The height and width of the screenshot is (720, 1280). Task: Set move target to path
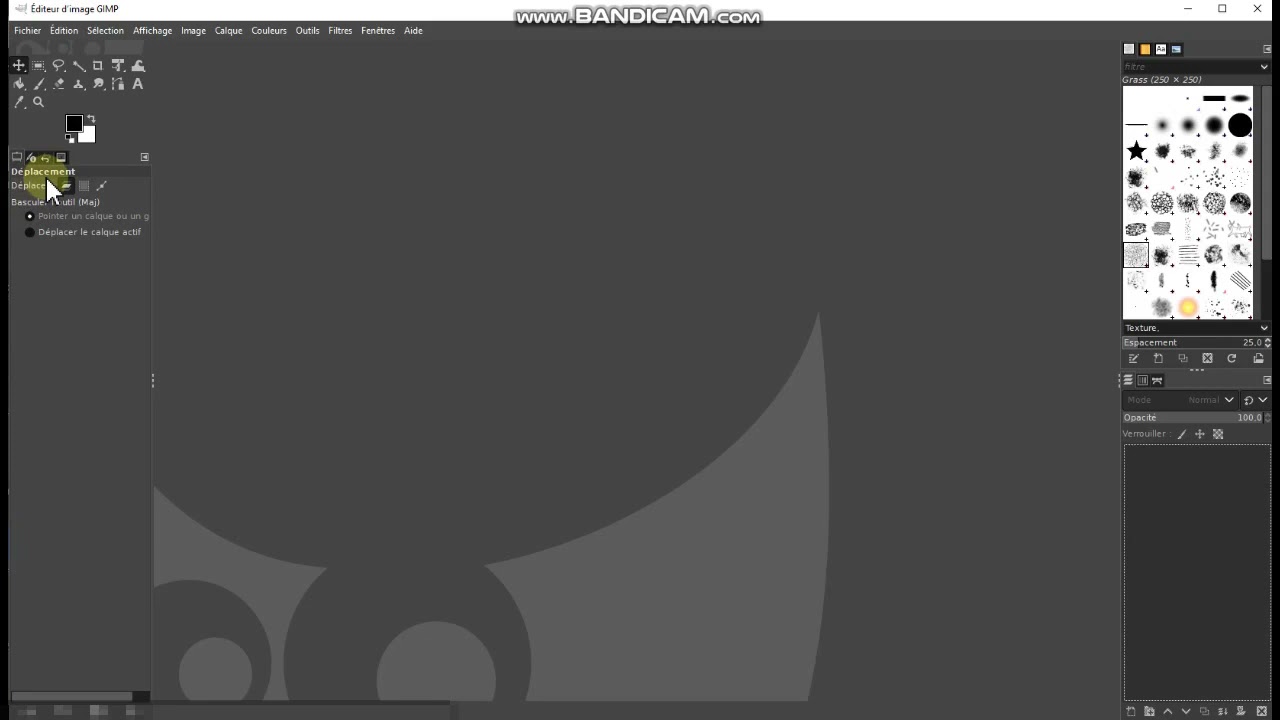pos(102,185)
